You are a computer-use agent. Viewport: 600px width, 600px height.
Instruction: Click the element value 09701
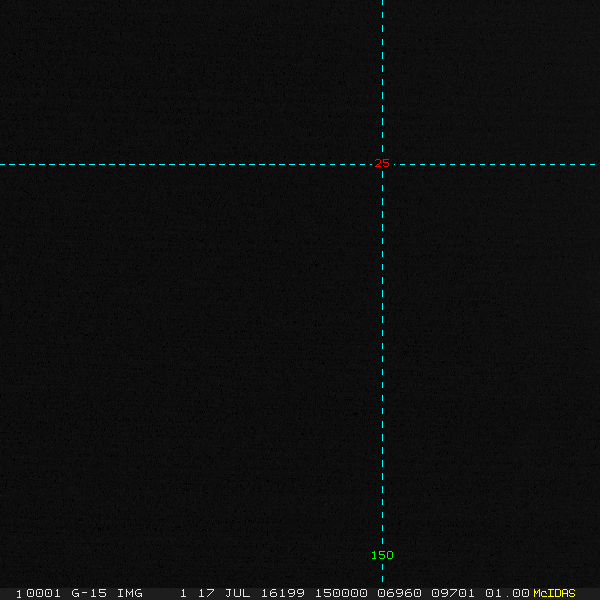coord(453,593)
